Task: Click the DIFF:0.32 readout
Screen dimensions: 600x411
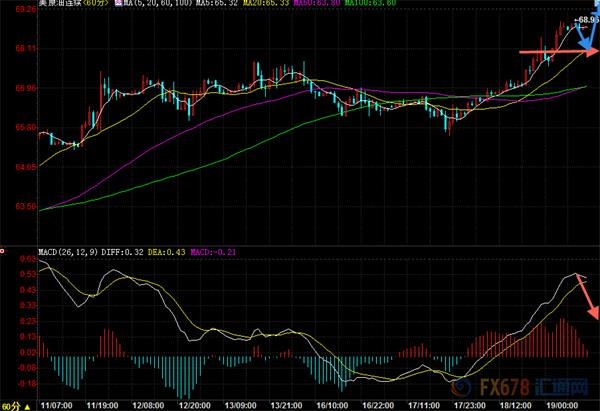Action: (122, 252)
